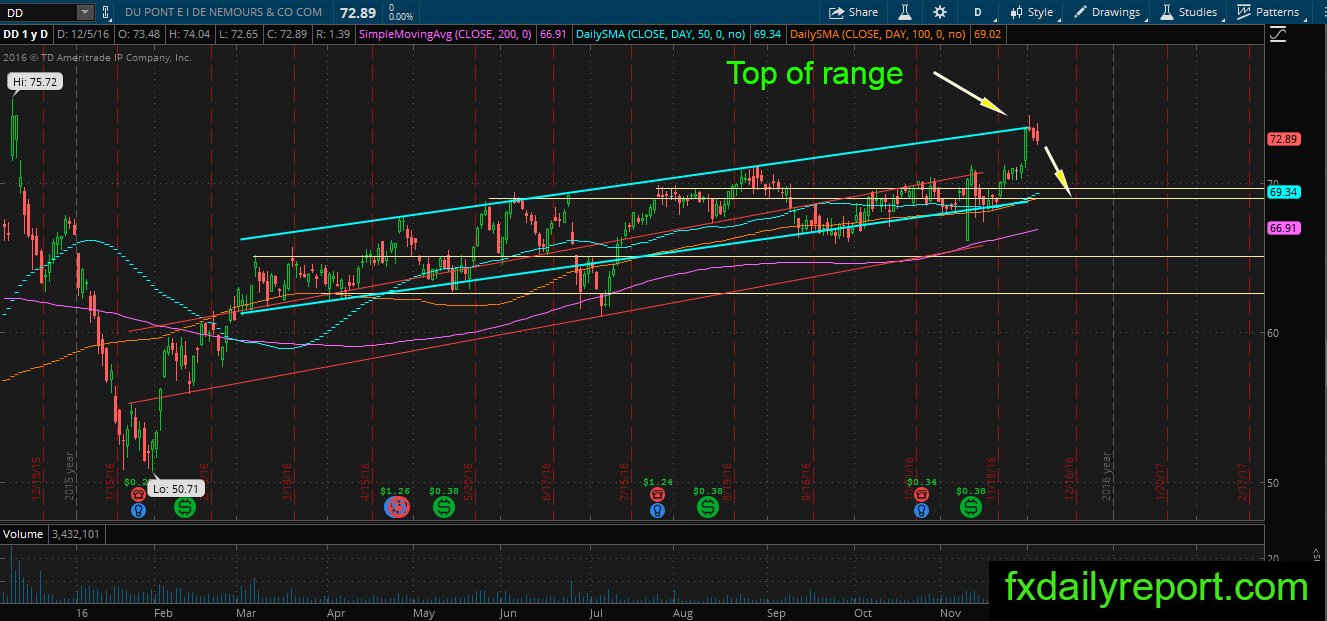Viewport: 1327px width, 621px height.
Task: Select the DailySMA (CLOSE, DAY, 100, 0, no) label
Action: [x=880, y=34]
